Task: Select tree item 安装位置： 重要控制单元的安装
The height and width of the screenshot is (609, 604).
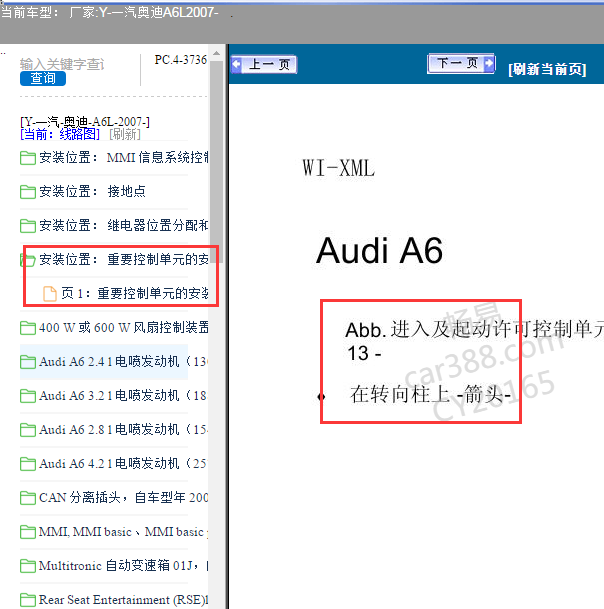Action: [124, 259]
